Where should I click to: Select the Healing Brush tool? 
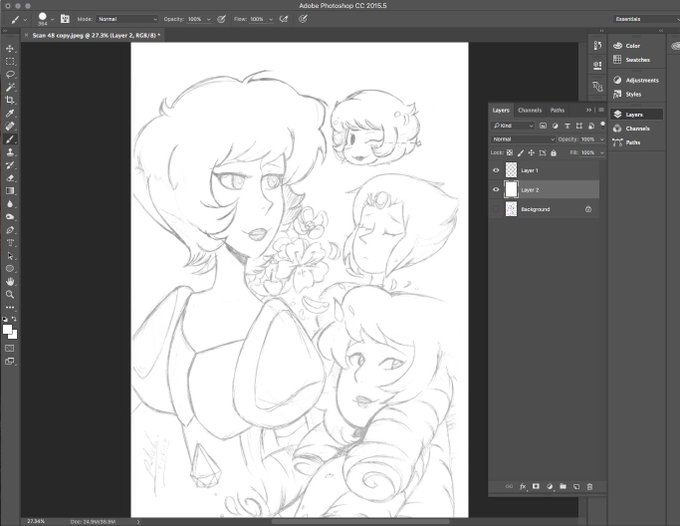(x=10, y=126)
